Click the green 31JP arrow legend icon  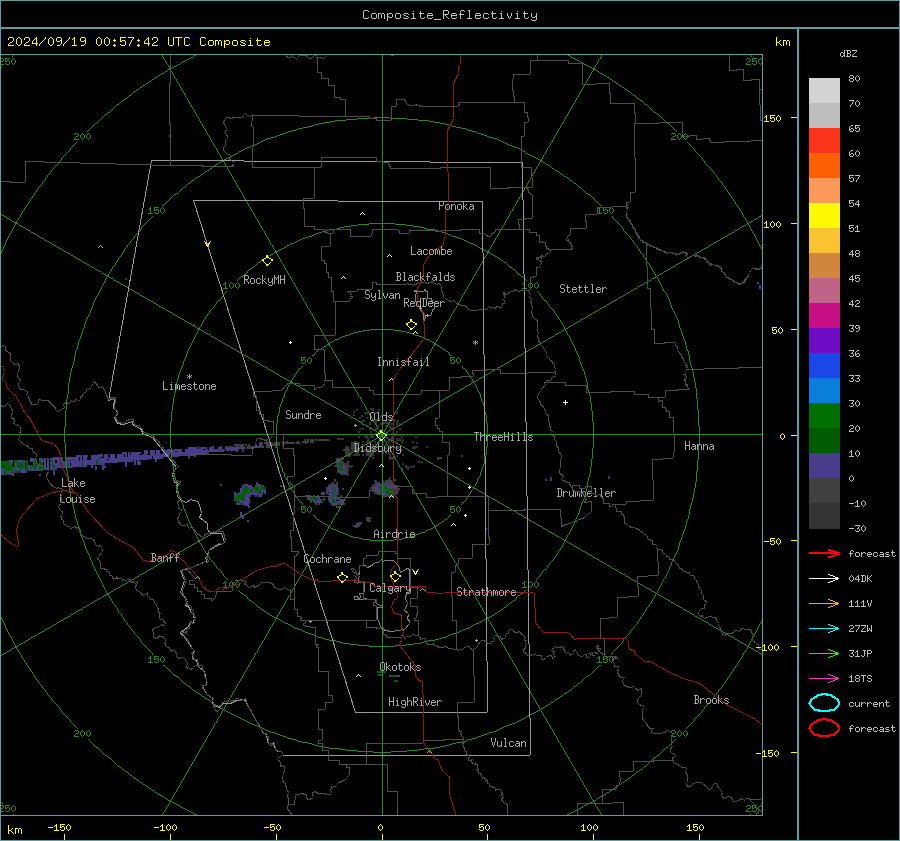(x=824, y=653)
